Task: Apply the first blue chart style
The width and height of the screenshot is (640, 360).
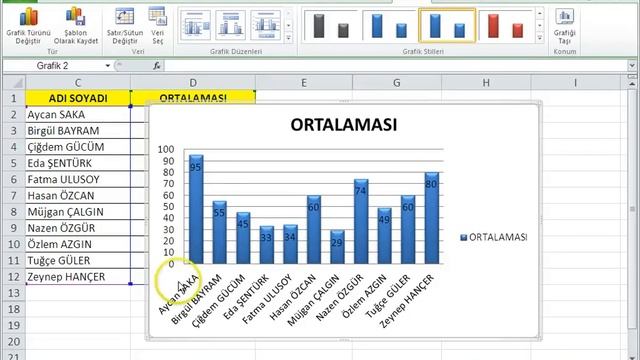Action: (389, 26)
